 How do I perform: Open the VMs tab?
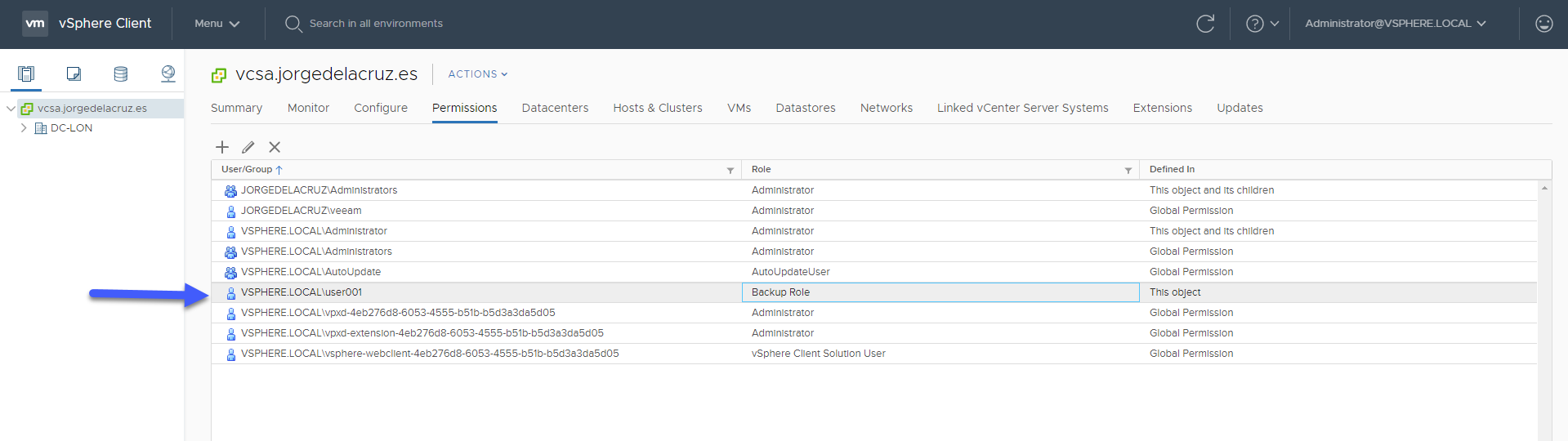[x=739, y=108]
